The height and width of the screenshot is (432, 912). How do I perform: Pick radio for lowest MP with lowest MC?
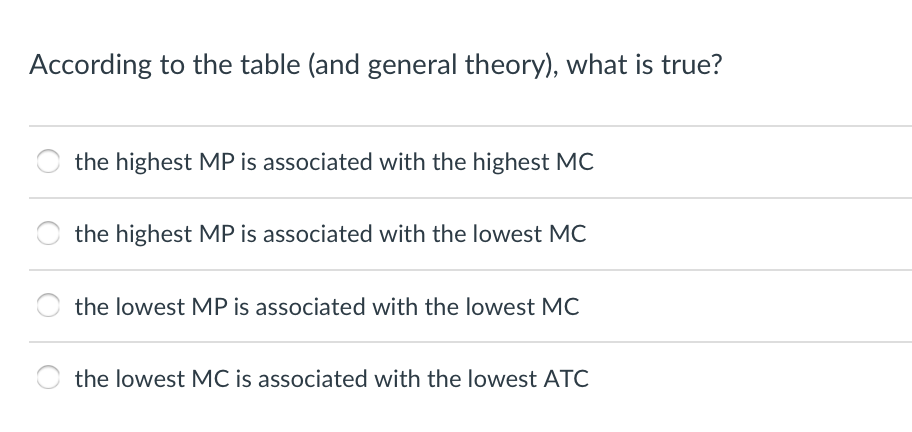pyautogui.click(x=48, y=306)
